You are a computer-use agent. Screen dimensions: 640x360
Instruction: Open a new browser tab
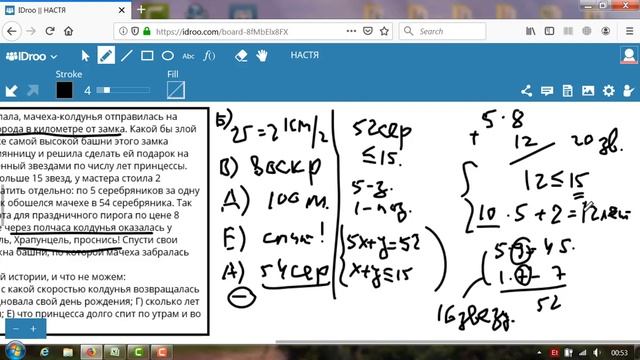point(141,10)
